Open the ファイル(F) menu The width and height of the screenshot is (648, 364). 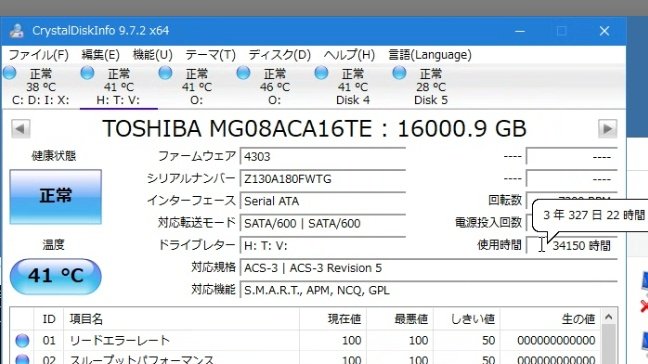[38, 55]
